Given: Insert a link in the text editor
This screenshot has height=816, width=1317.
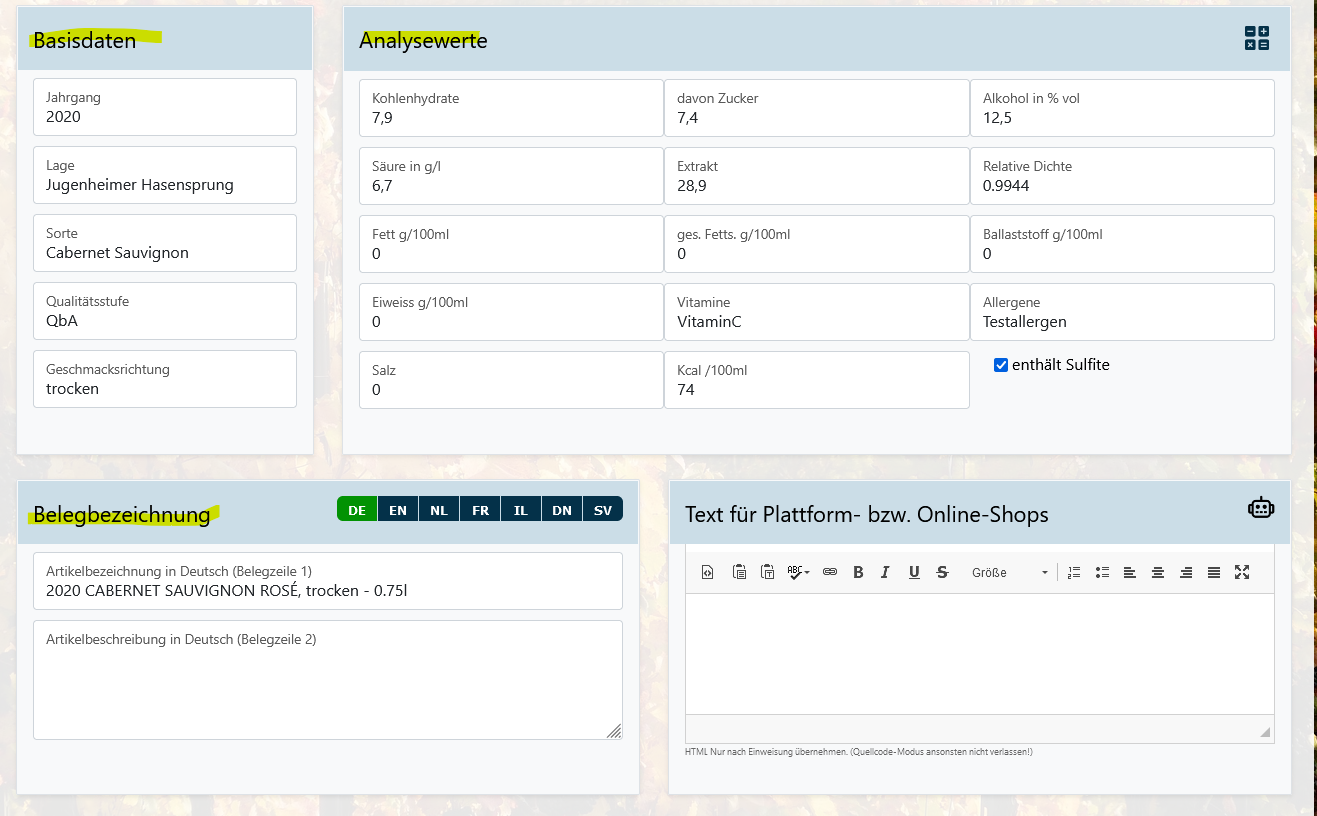Looking at the screenshot, I should pyautogui.click(x=829, y=572).
